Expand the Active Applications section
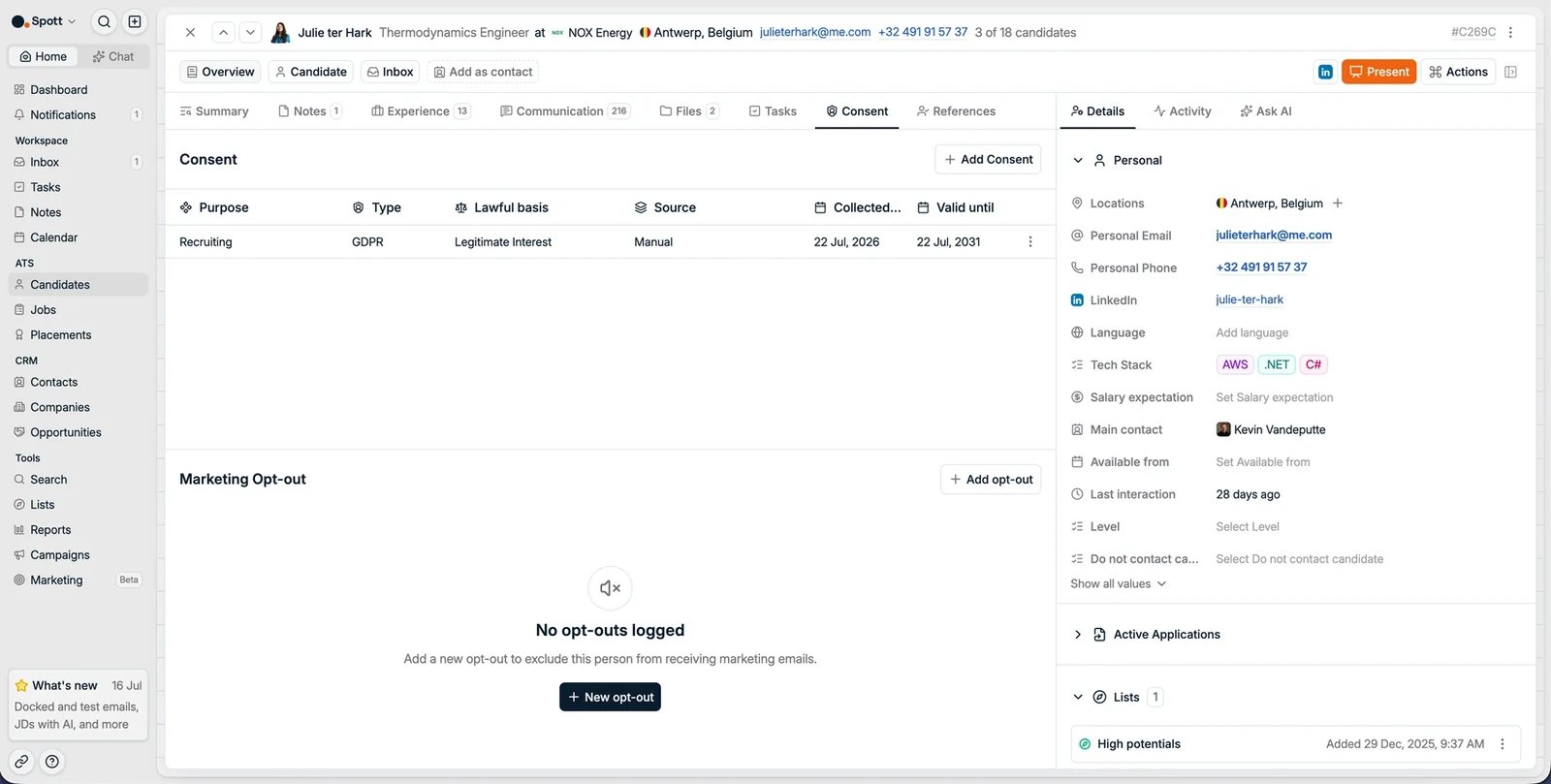Screen dimensions: 1551x784 1077,635
